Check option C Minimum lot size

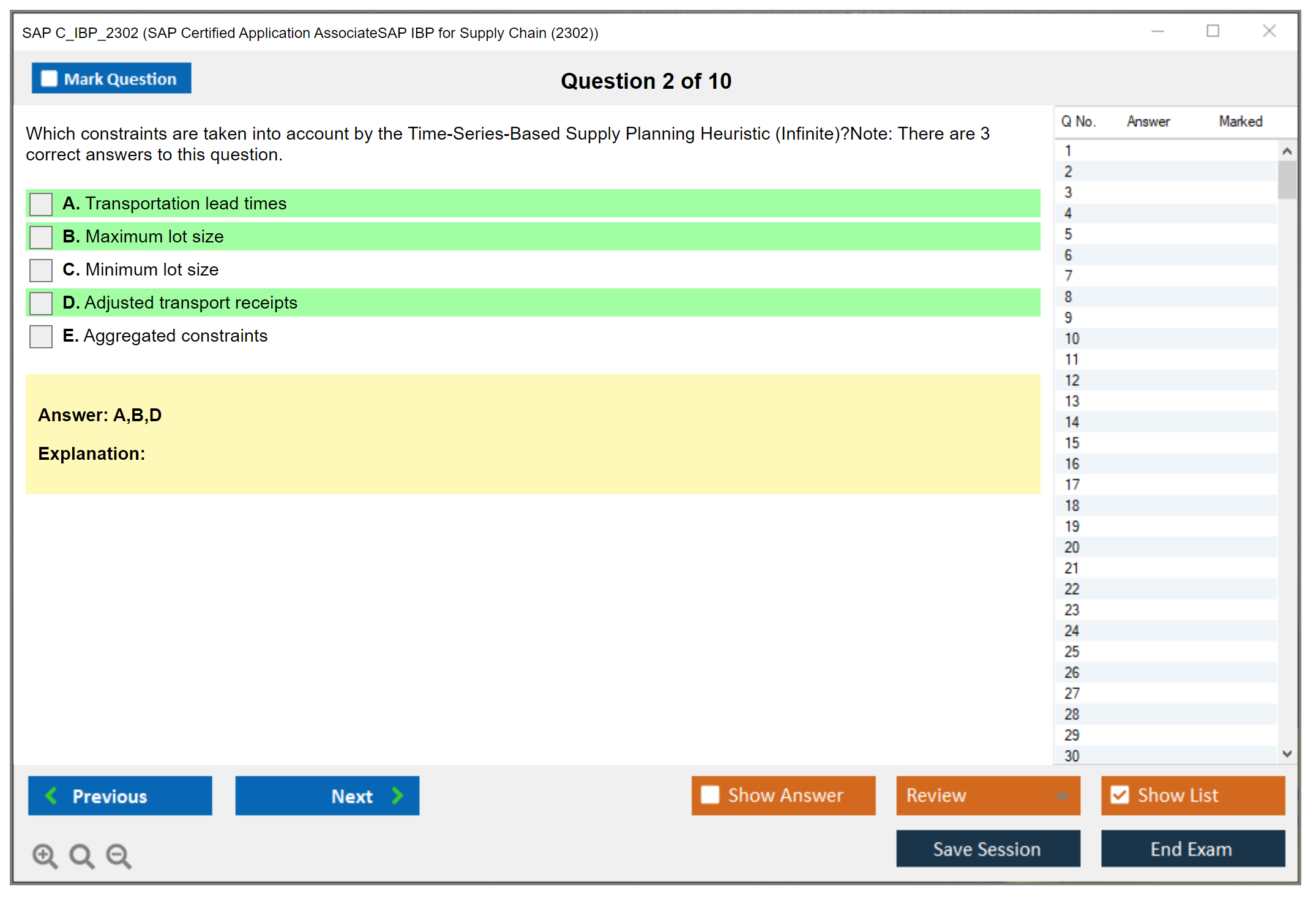coord(41,270)
